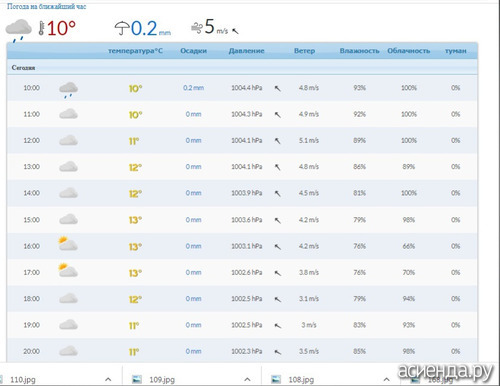Click the 13° temperature in 15:00 row
Viewport: 500px width, 386px height.
point(135,220)
